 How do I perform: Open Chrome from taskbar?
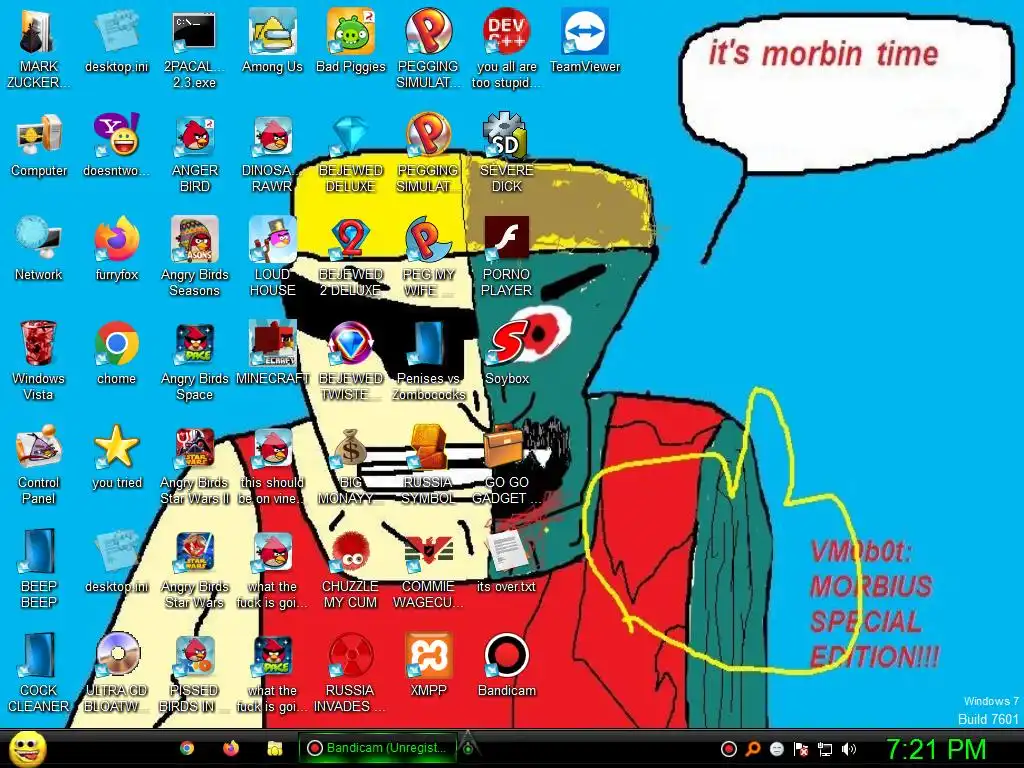tap(187, 748)
